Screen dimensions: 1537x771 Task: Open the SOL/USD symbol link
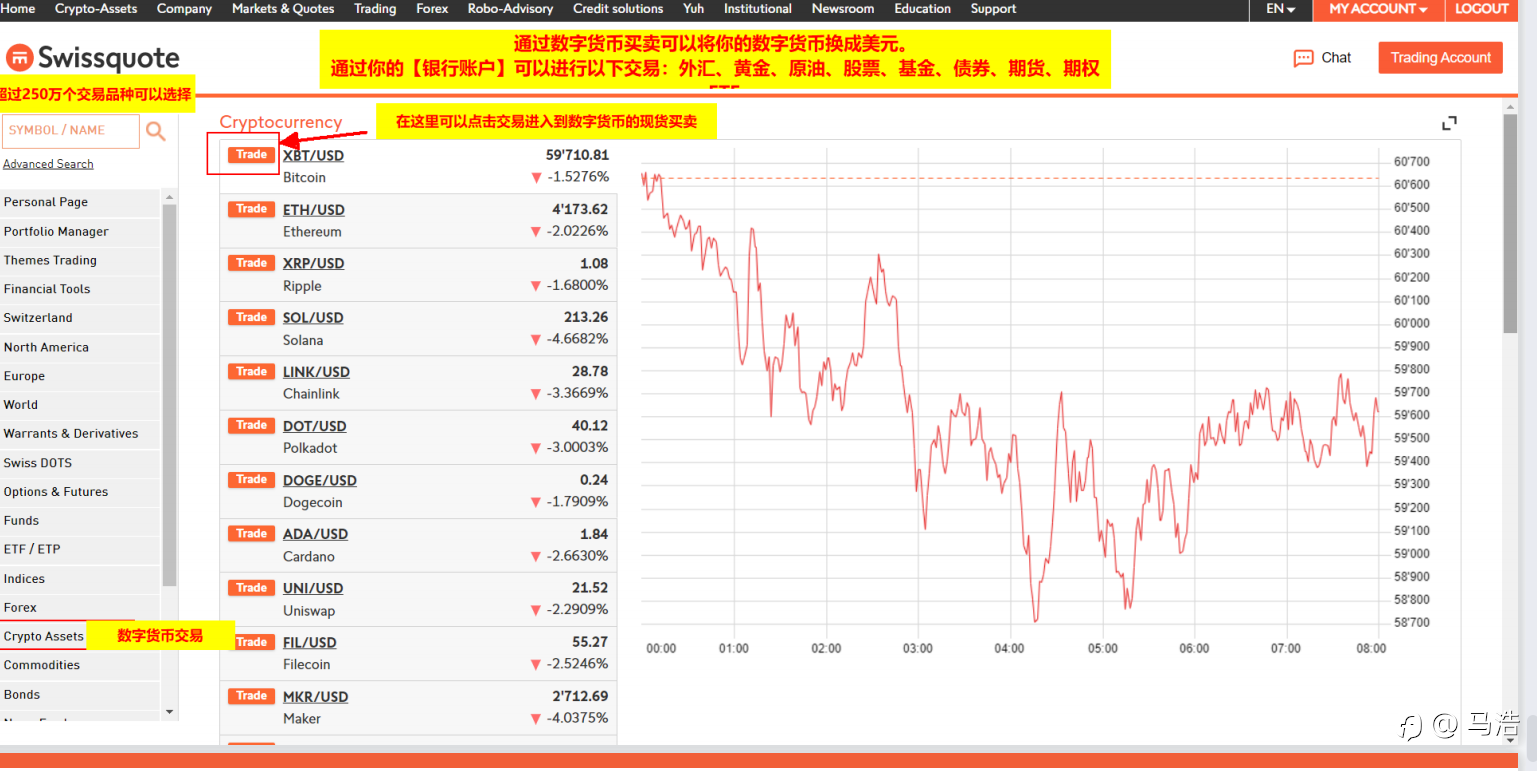pos(313,318)
